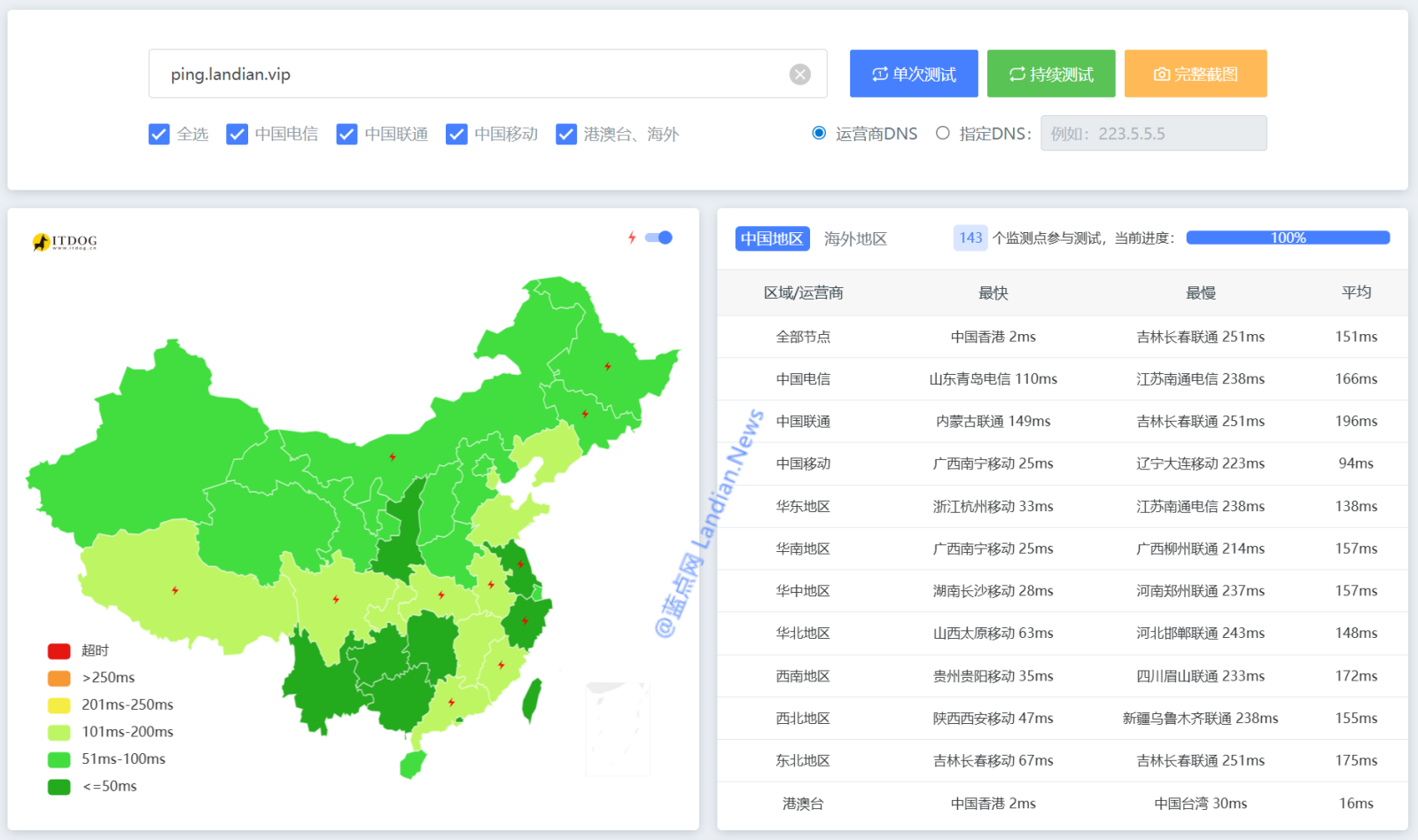1418x840 pixels.
Task: Select the 指定DNS radio button
Action: (x=943, y=134)
